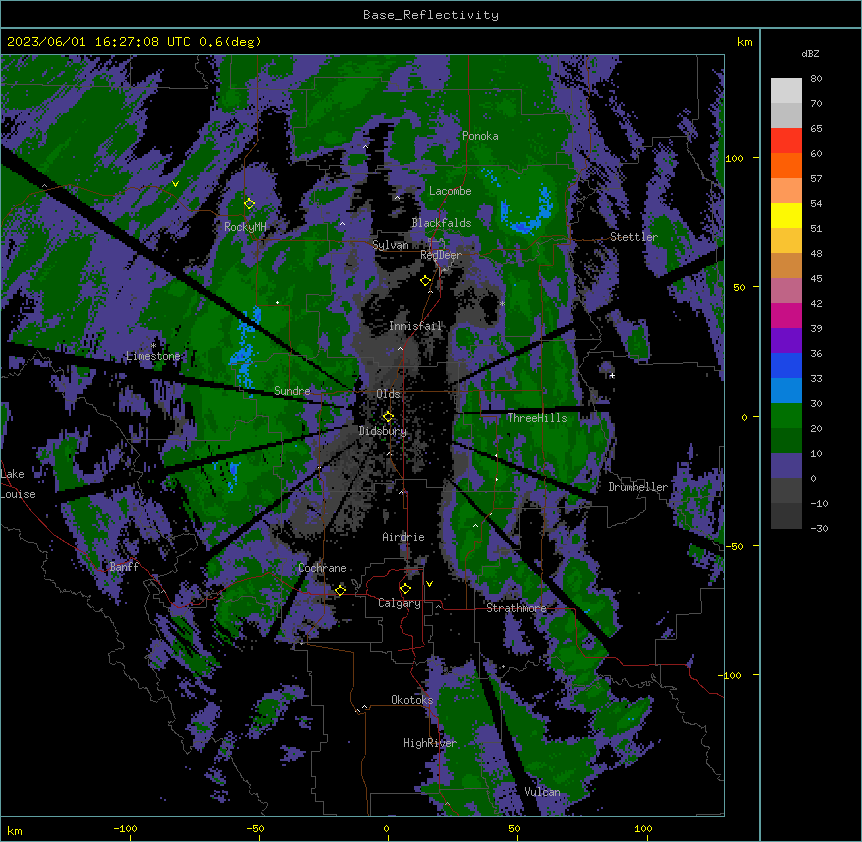Image resolution: width=862 pixels, height=842 pixels.
Task: Click the -30 dBZ dark gray legend swatch
Action: (x=786, y=516)
